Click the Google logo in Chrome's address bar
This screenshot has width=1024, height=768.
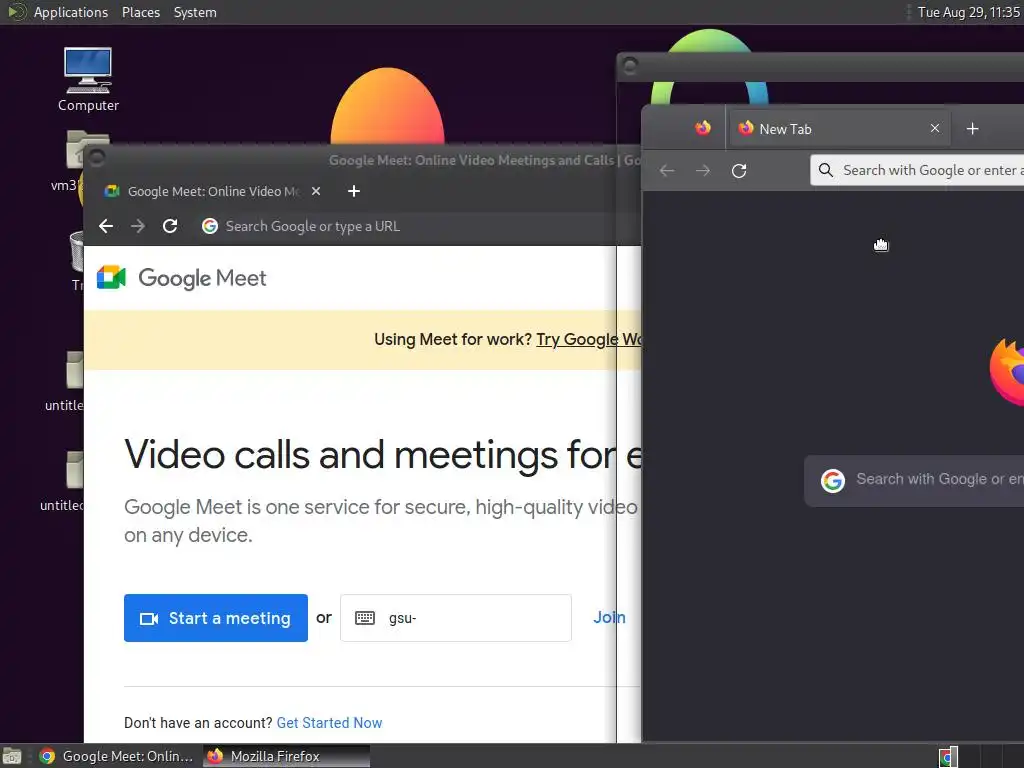210,226
